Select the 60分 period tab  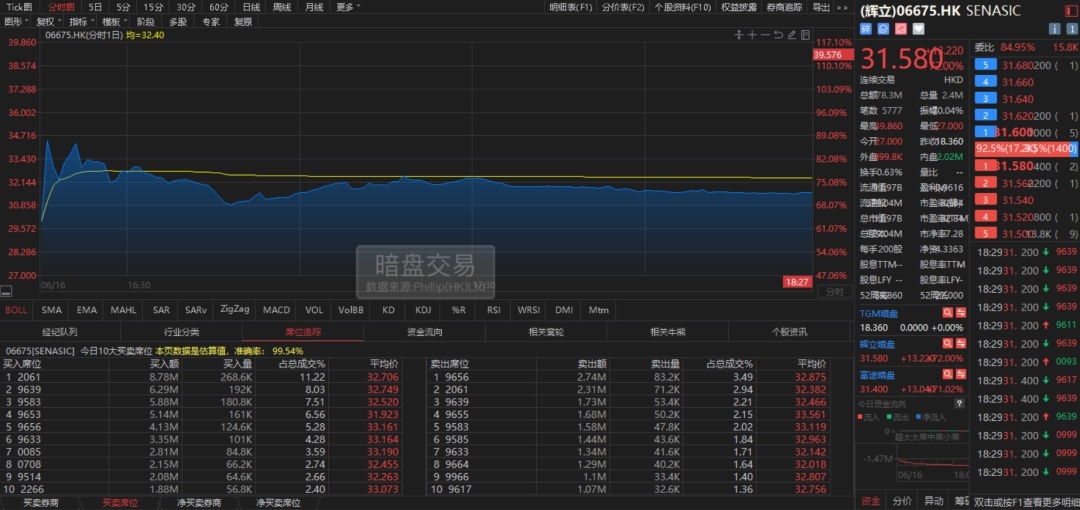pos(218,8)
